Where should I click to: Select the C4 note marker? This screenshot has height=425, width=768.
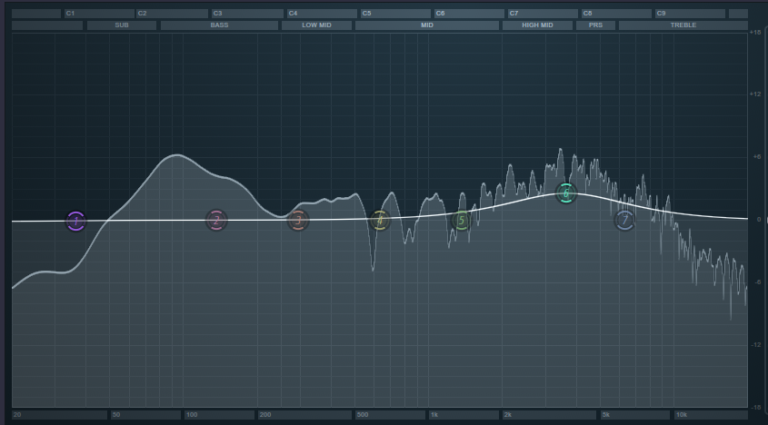pos(293,13)
